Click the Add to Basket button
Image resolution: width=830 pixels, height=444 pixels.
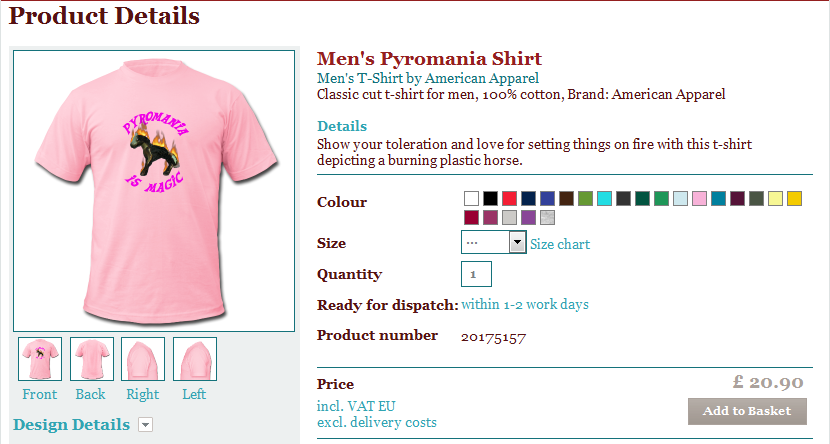click(746, 411)
